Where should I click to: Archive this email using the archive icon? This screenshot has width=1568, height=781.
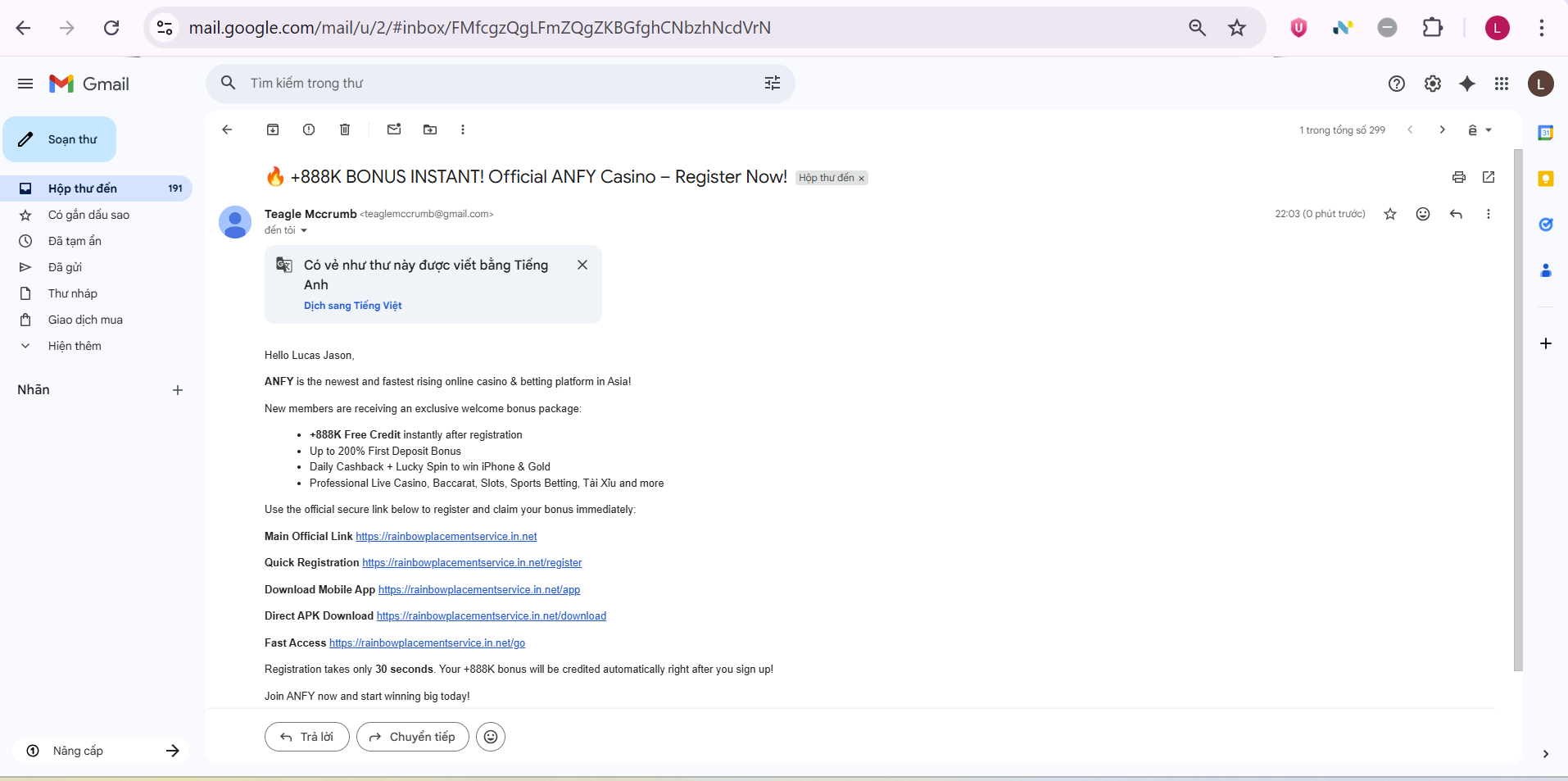pyautogui.click(x=273, y=129)
